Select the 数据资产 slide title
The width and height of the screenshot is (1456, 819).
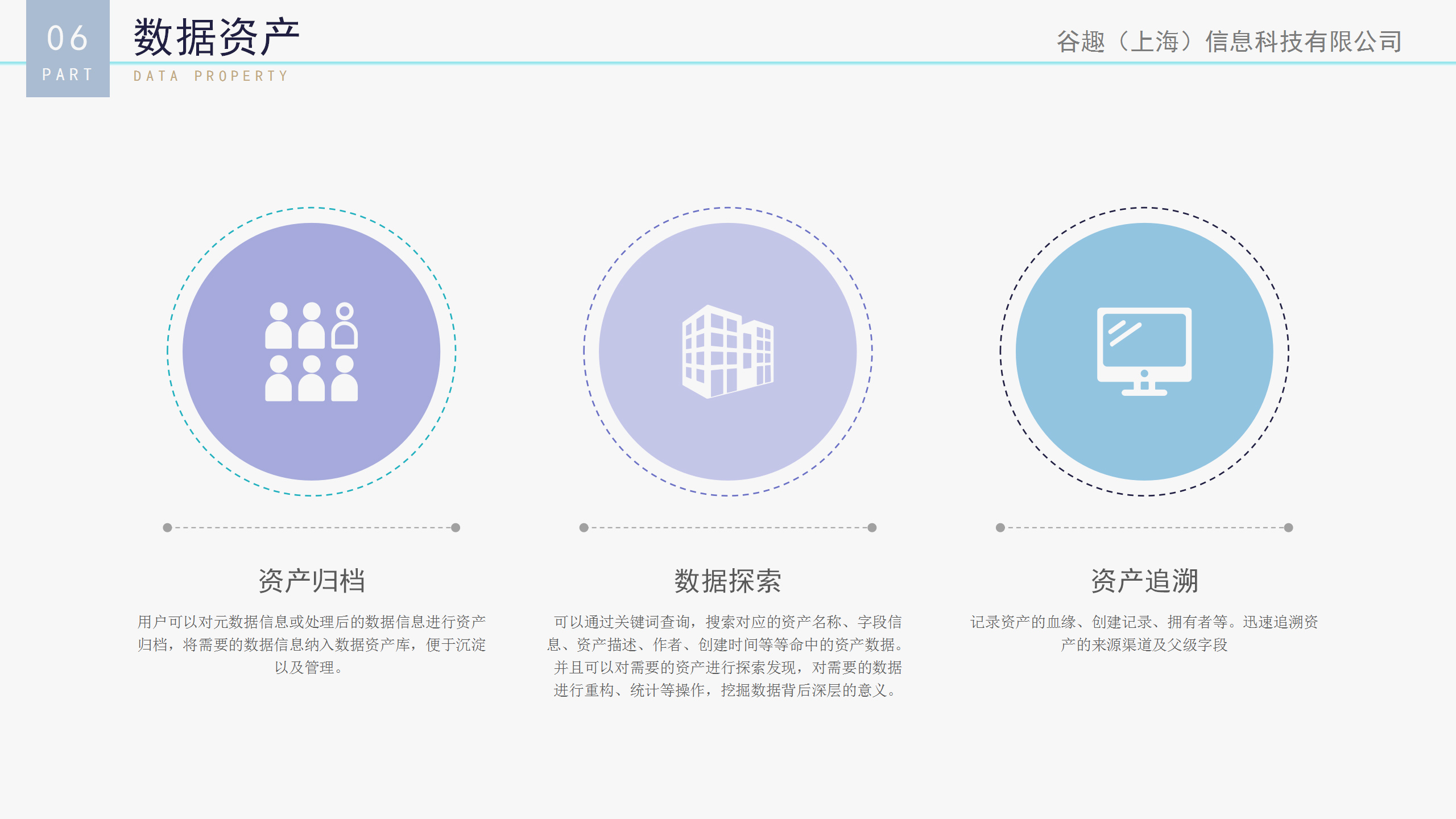pyautogui.click(x=217, y=38)
